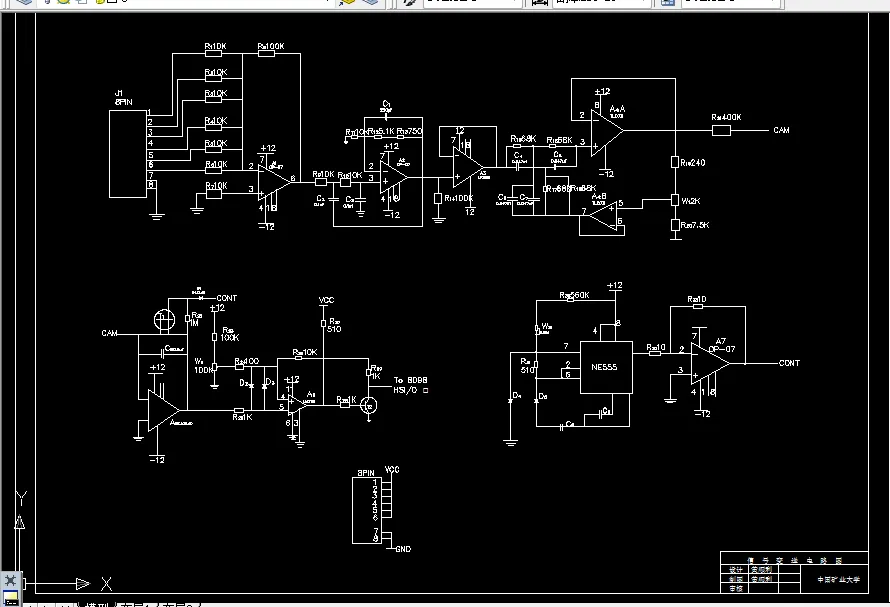Viewport: 890px width, 607px height.
Task: Select the 510 resistor label left of NE555
Action: click(x=527, y=366)
